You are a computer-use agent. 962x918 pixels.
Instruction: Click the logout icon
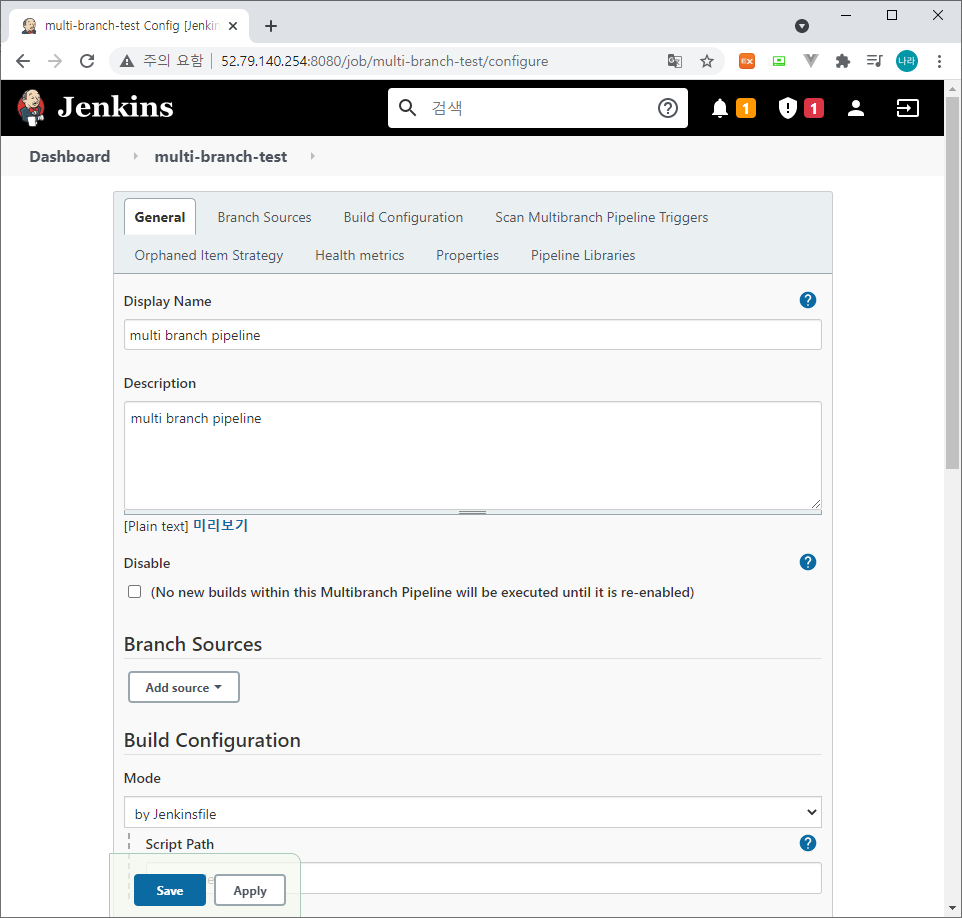tap(907, 108)
